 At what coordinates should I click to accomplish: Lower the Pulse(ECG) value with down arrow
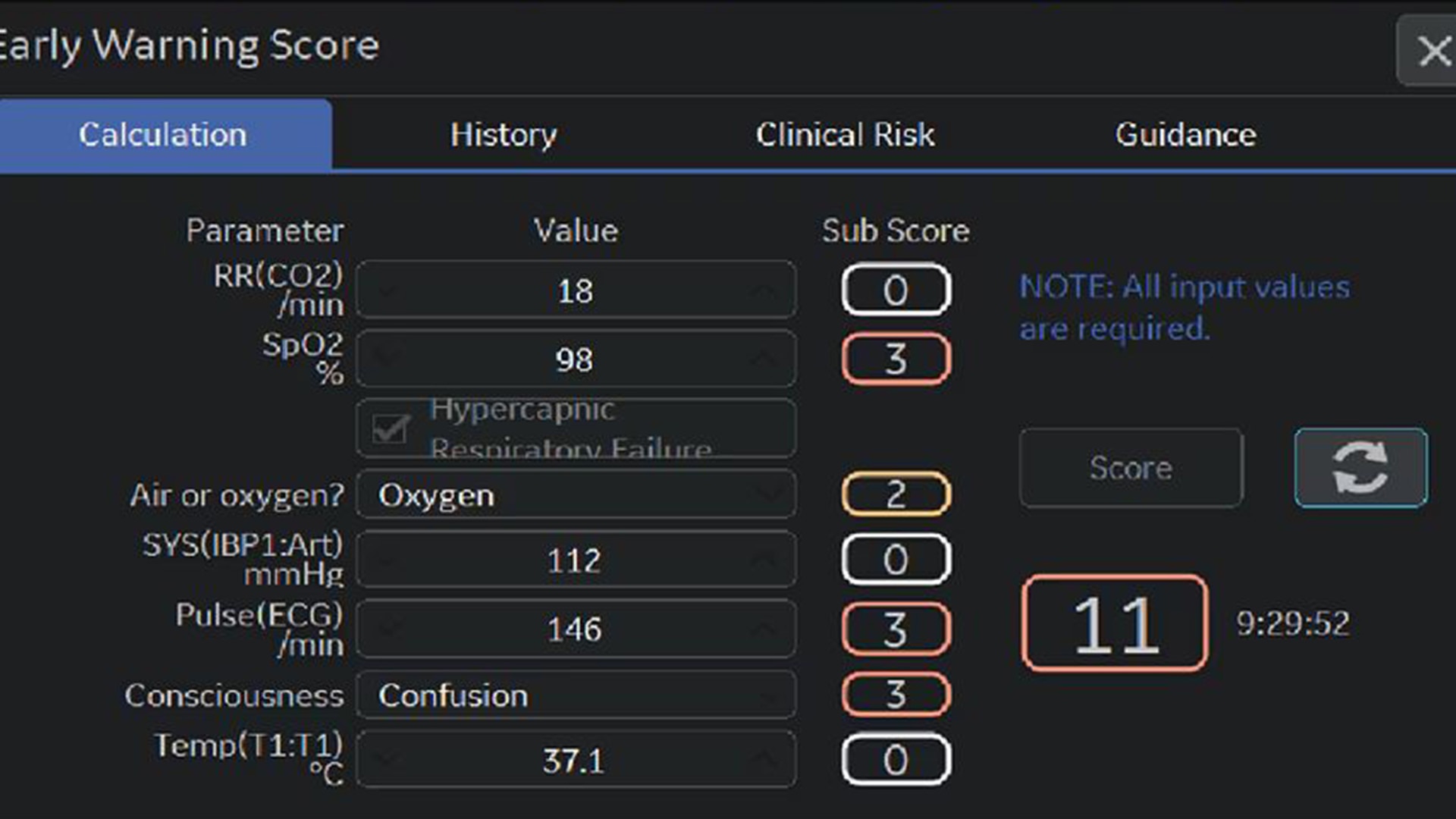(x=388, y=629)
